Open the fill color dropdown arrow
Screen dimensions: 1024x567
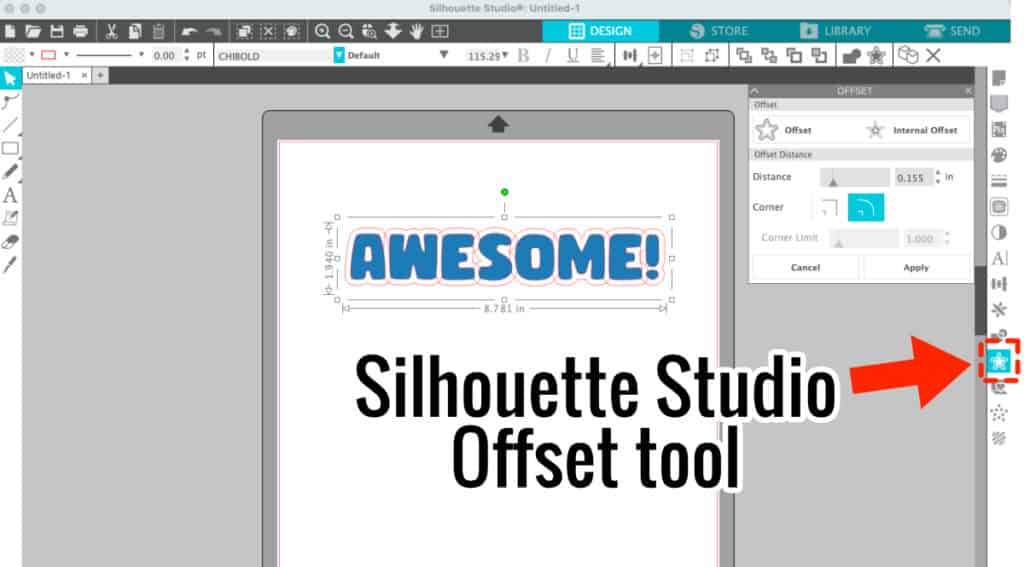click(32, 55)
